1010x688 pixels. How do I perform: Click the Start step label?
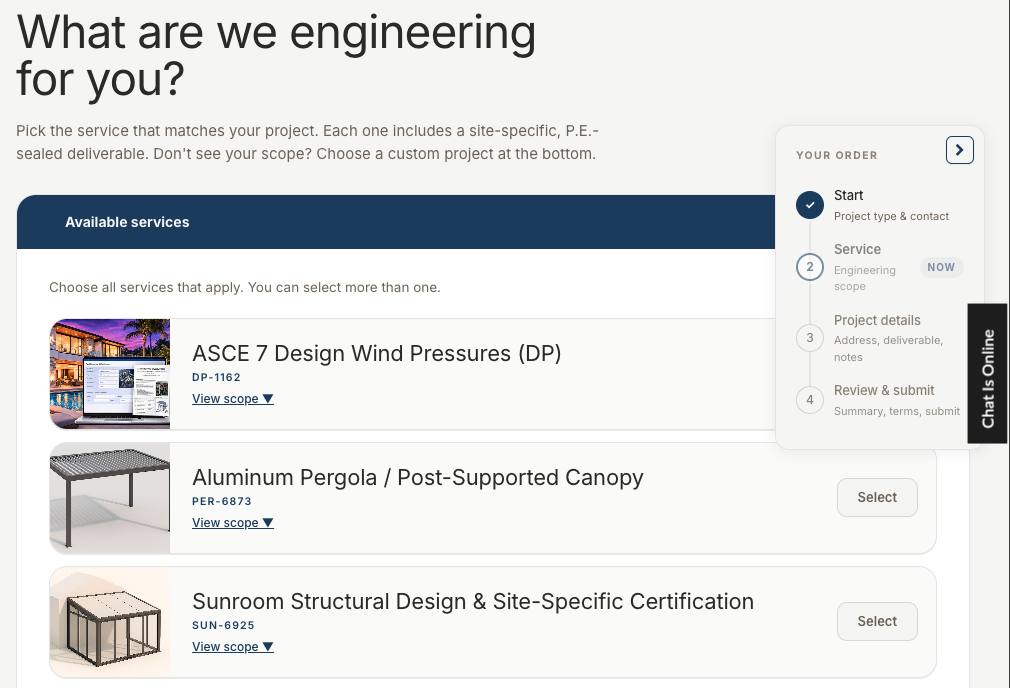(x=848, y=195)
